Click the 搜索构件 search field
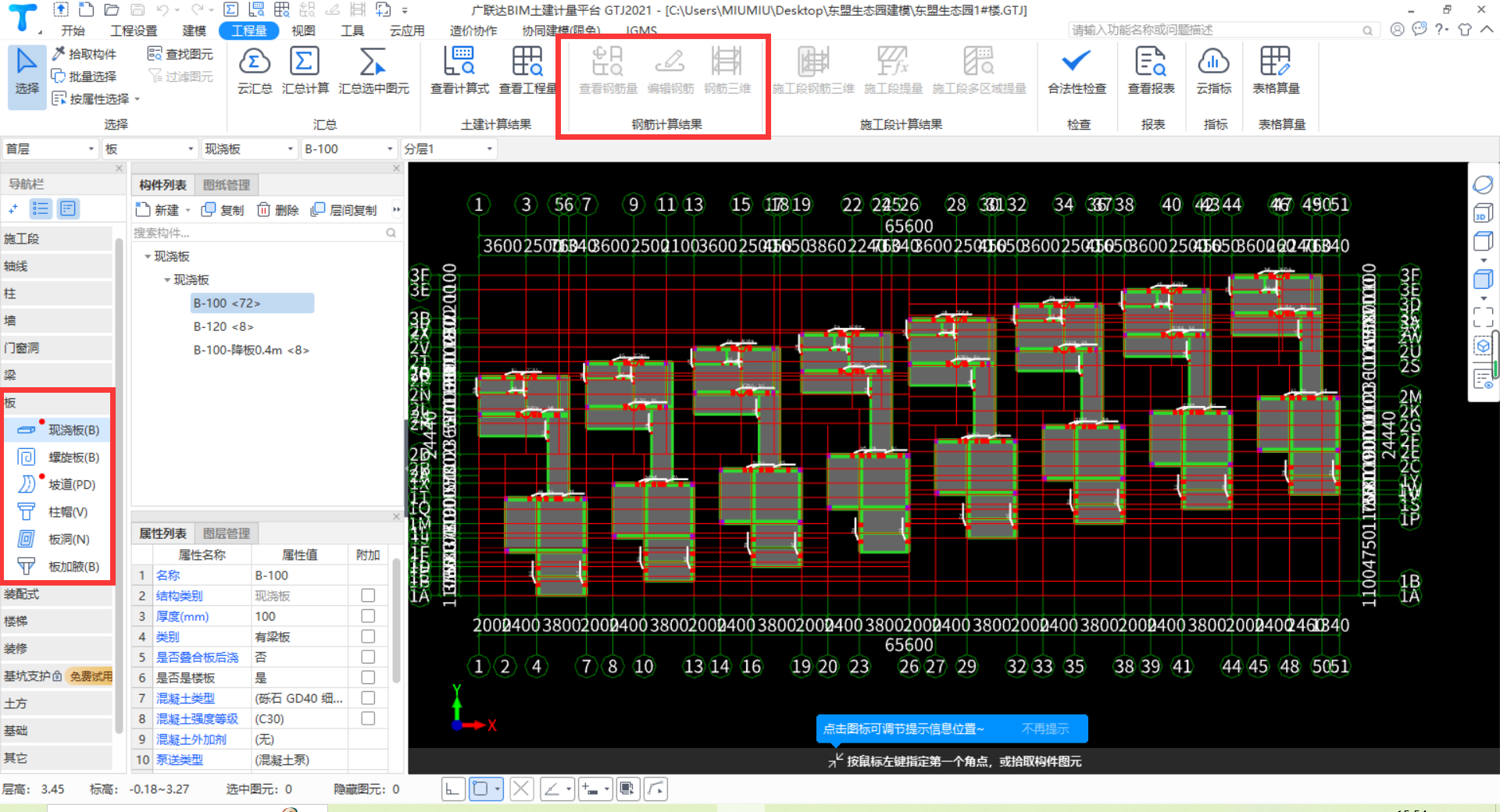Viewport: 1500px width, 812px height. (266, 233)
